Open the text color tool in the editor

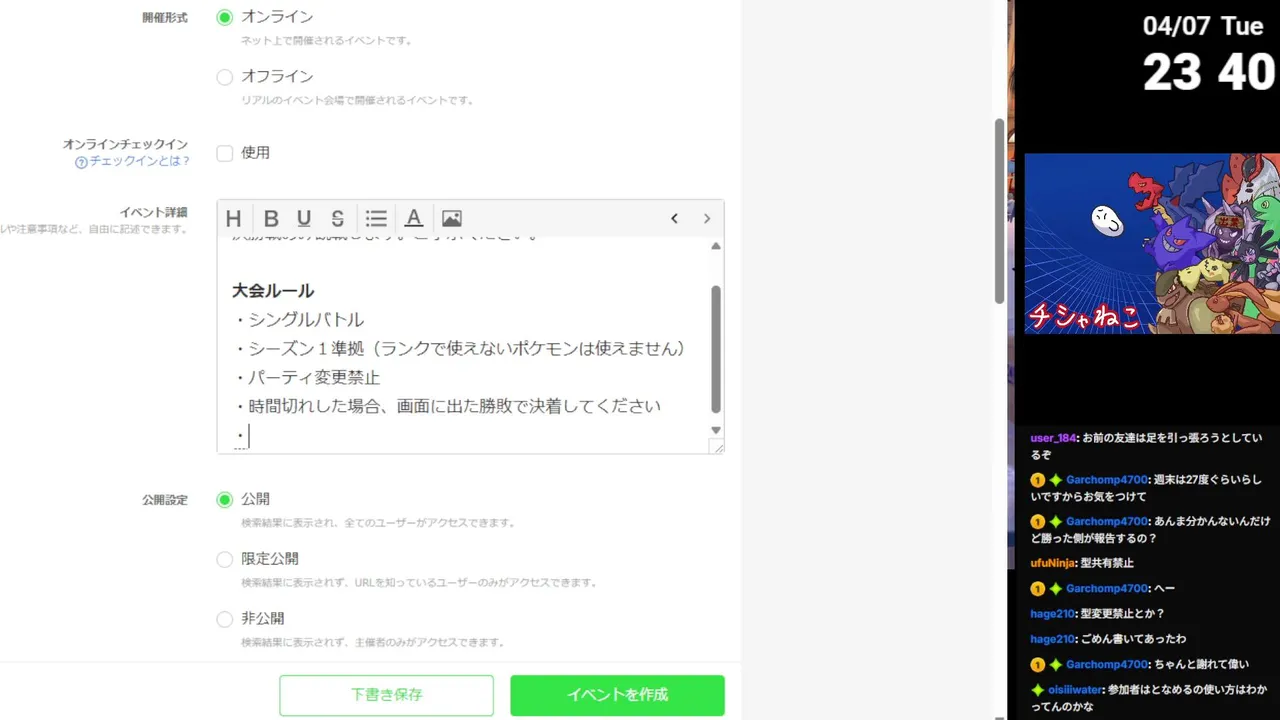click(x=413, y=219)
